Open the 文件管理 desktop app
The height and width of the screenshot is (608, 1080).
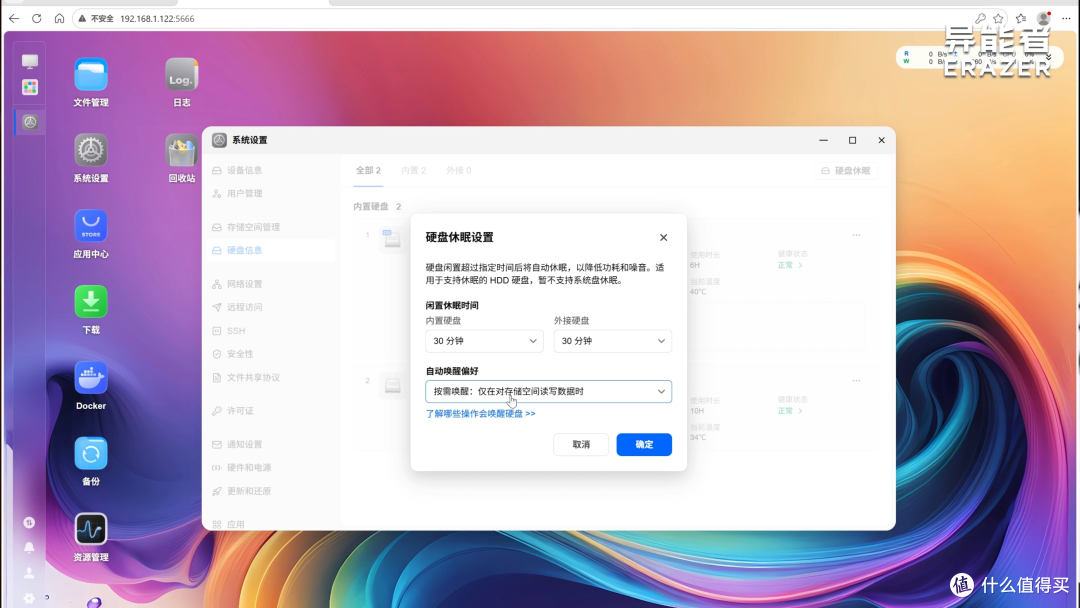click(91, 75)
